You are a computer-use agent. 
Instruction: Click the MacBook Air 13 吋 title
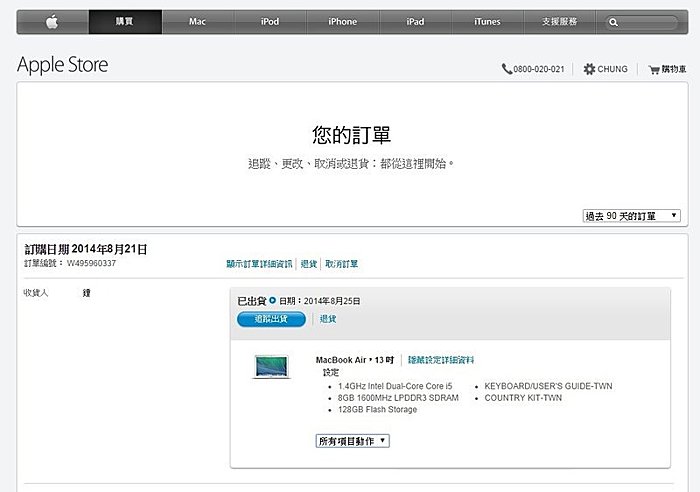pyautogui.click(x=355, y=360)
